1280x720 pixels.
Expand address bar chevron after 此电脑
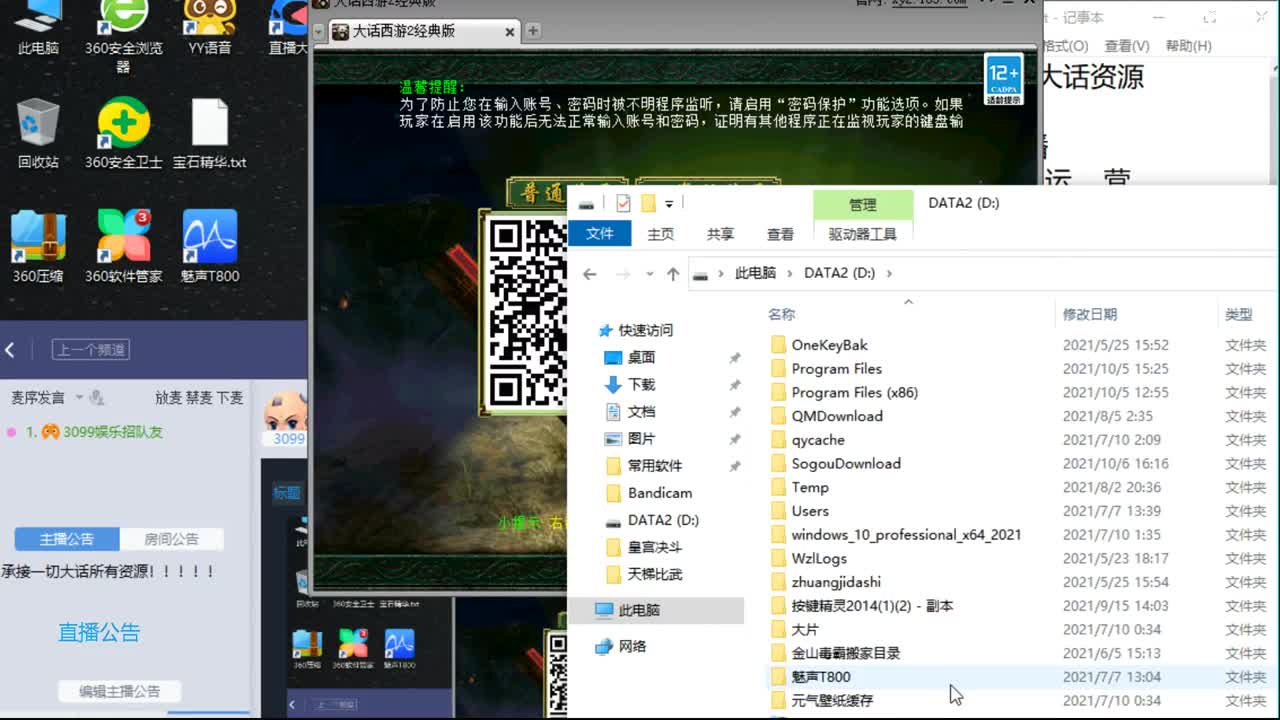(x=790, y=273)
